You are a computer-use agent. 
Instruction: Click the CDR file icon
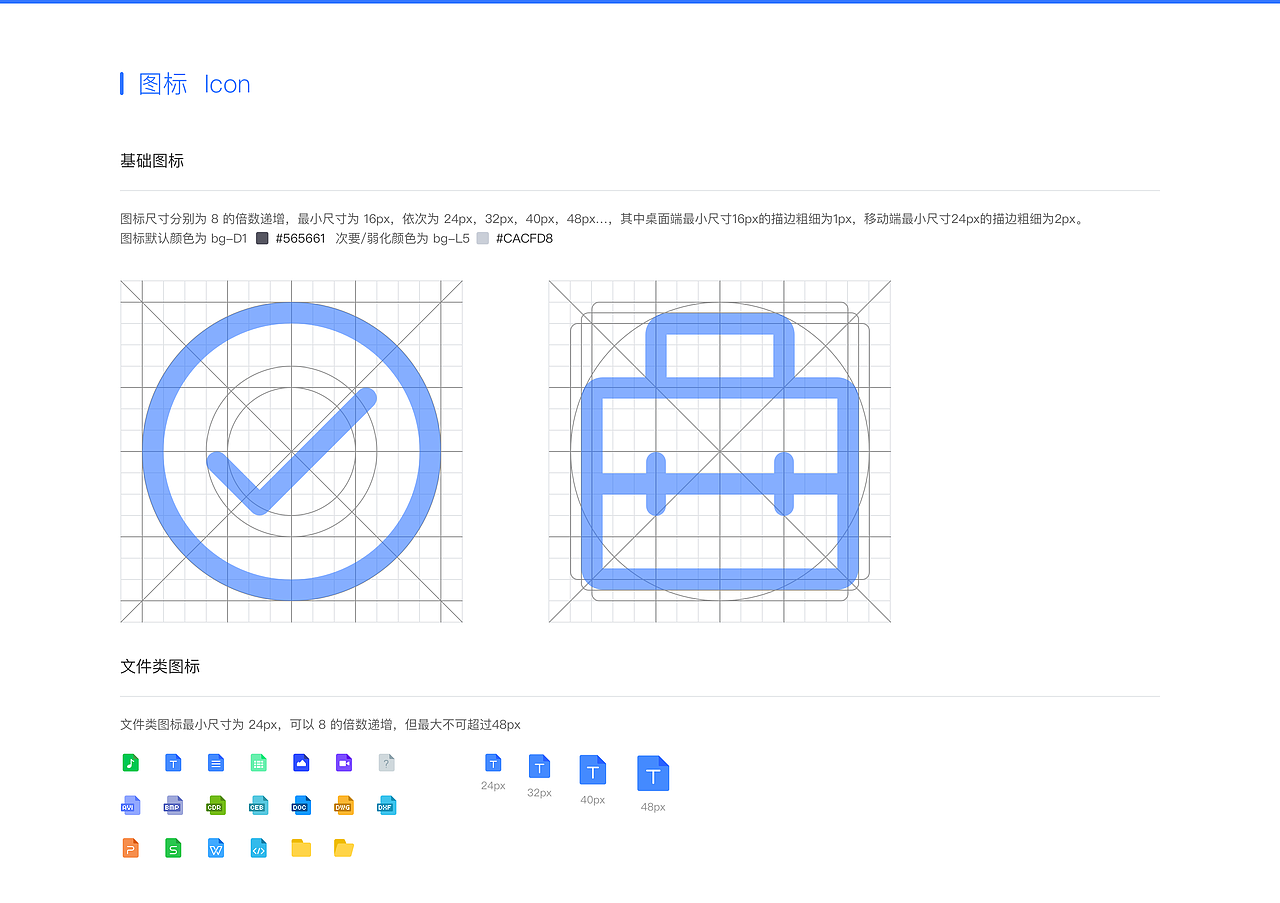click(215, 805)
